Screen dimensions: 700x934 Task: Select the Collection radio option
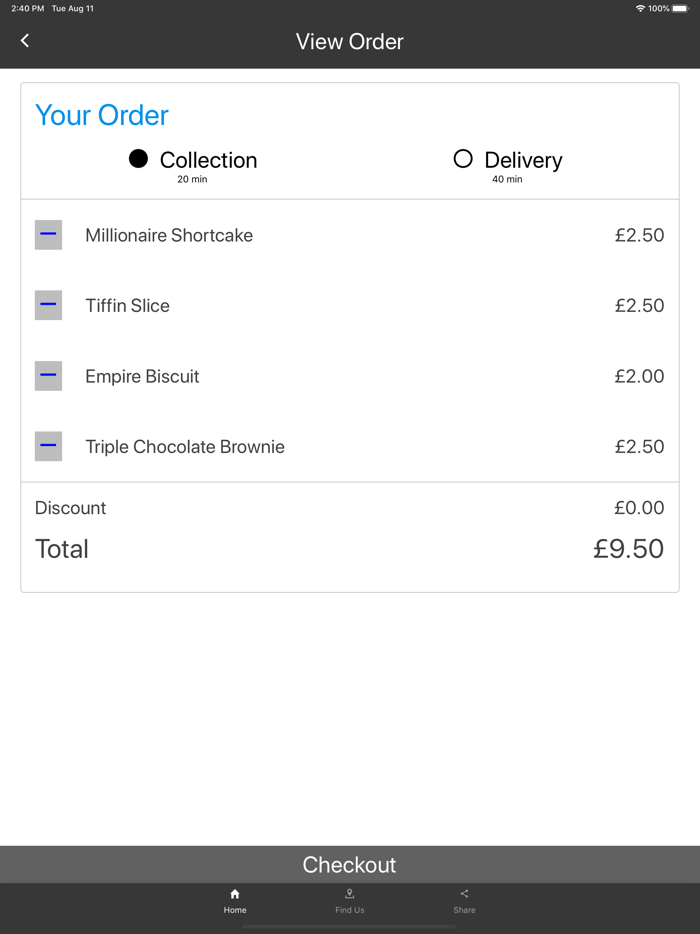pos(139,159)
